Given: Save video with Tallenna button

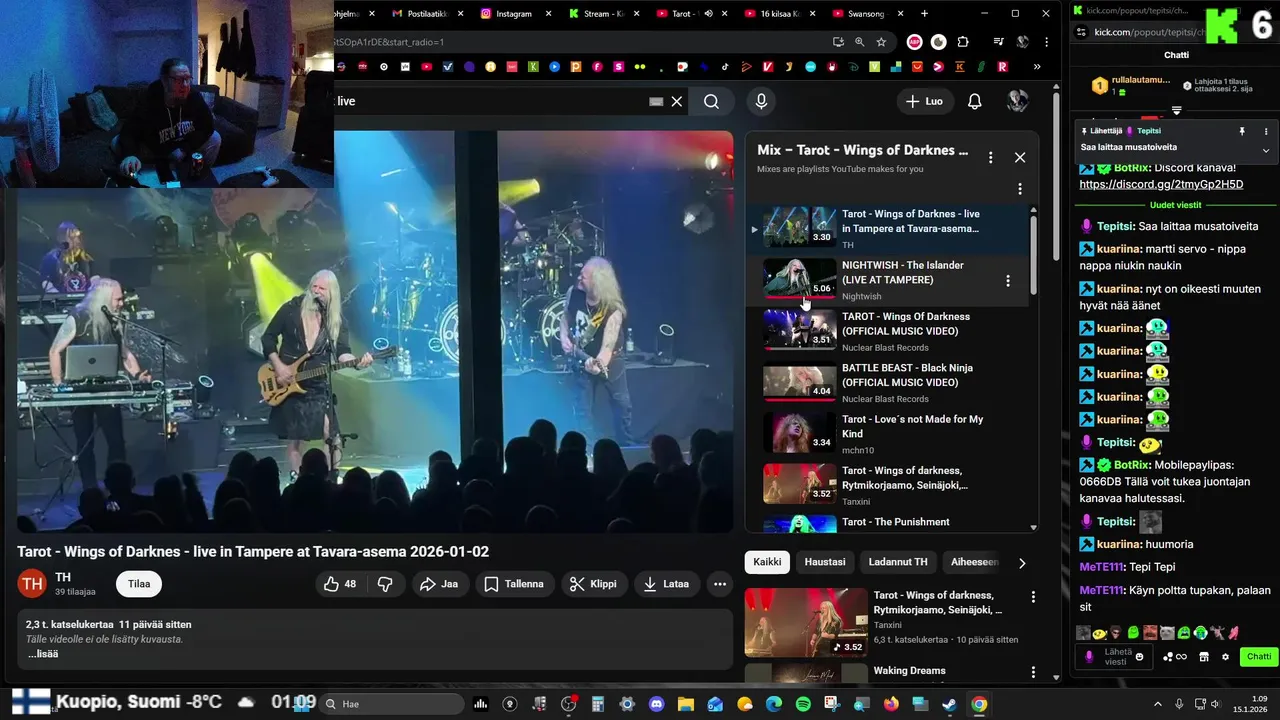Looking at the screenshot, I should [x=514, y=584].
